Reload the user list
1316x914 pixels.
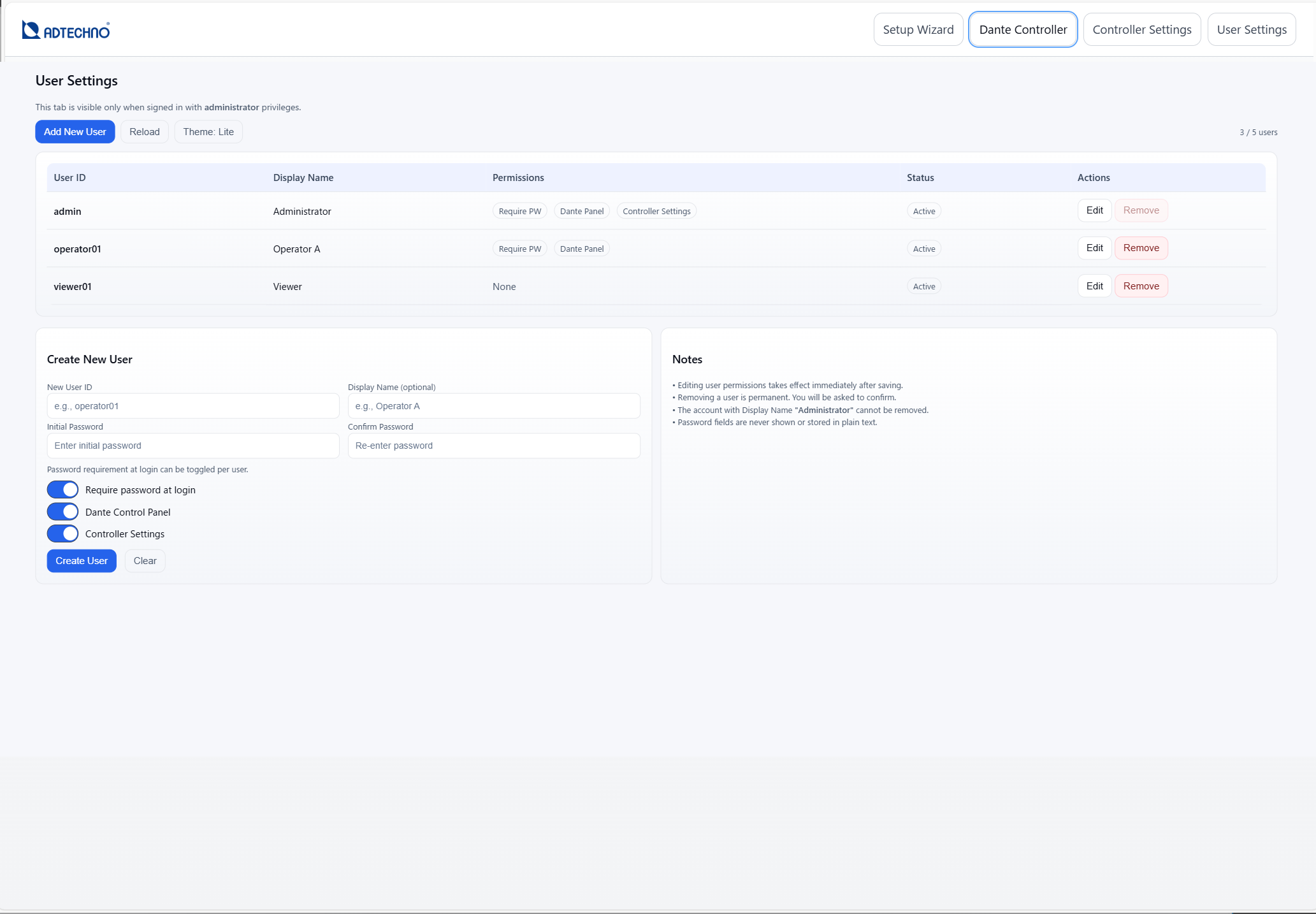[144, 132]
